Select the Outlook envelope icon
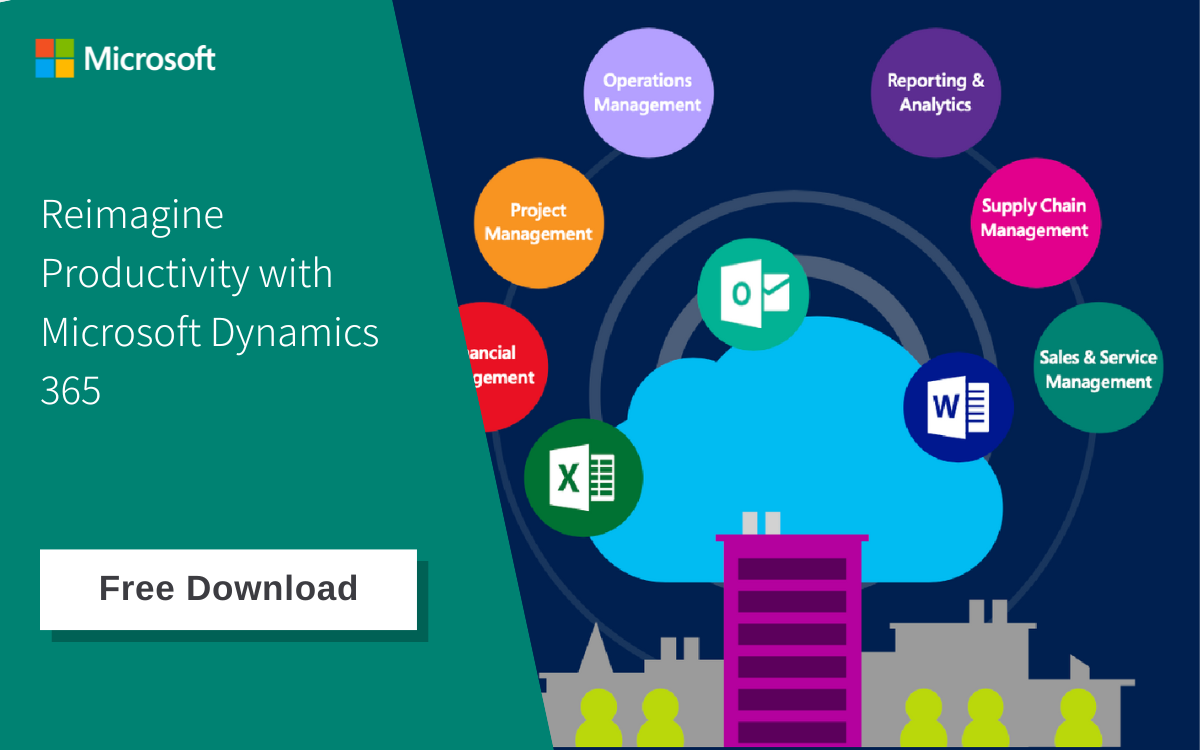The height and width of the screenshot is (750, 1200). [752, 293]
